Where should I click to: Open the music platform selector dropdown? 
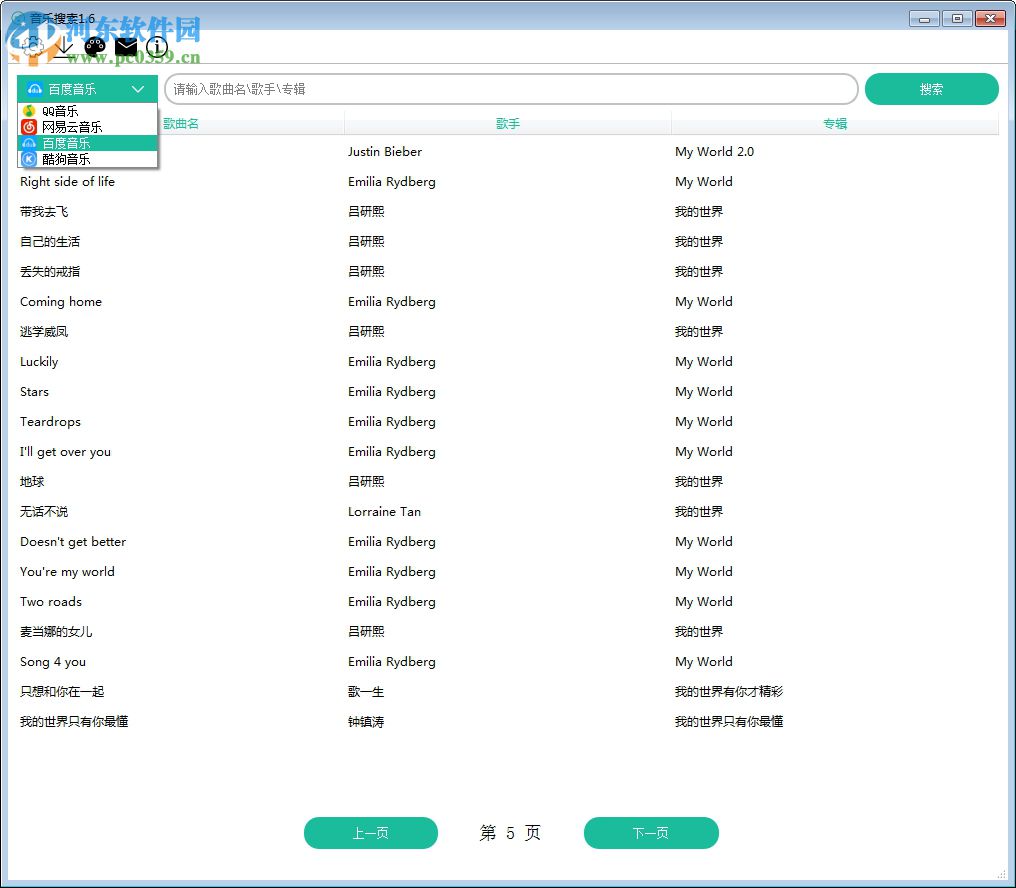[87, 89]
